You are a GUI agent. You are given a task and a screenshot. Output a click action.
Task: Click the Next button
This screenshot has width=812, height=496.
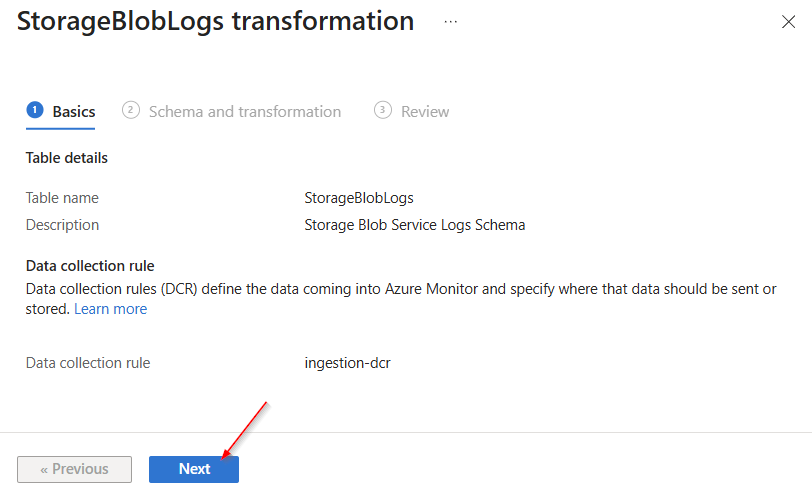194,469
